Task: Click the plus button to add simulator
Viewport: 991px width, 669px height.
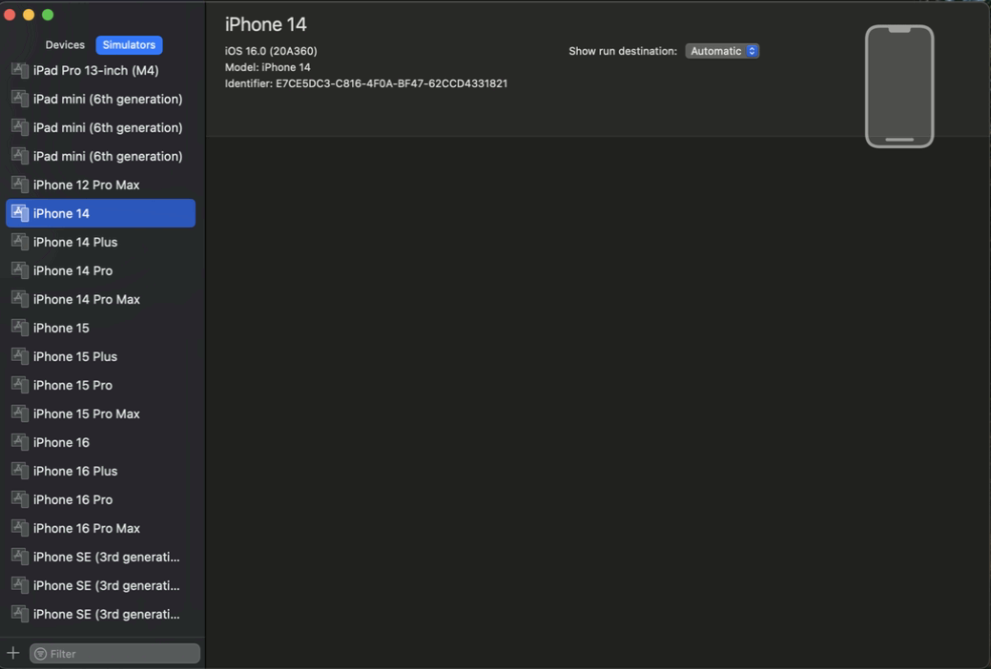Action: [x=13, y=653]
